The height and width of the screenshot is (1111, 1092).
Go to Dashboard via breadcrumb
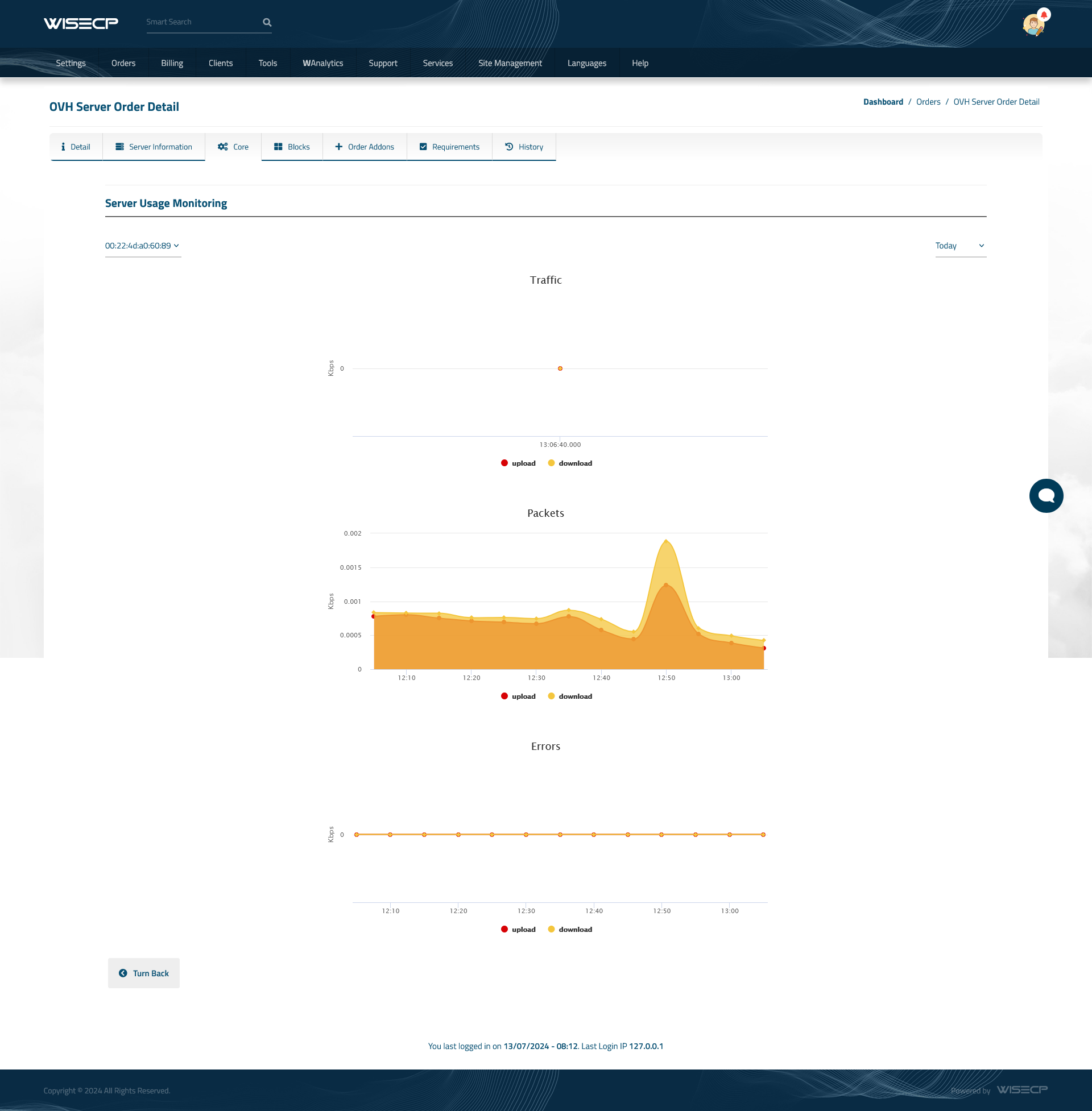[x=883, y=101]
